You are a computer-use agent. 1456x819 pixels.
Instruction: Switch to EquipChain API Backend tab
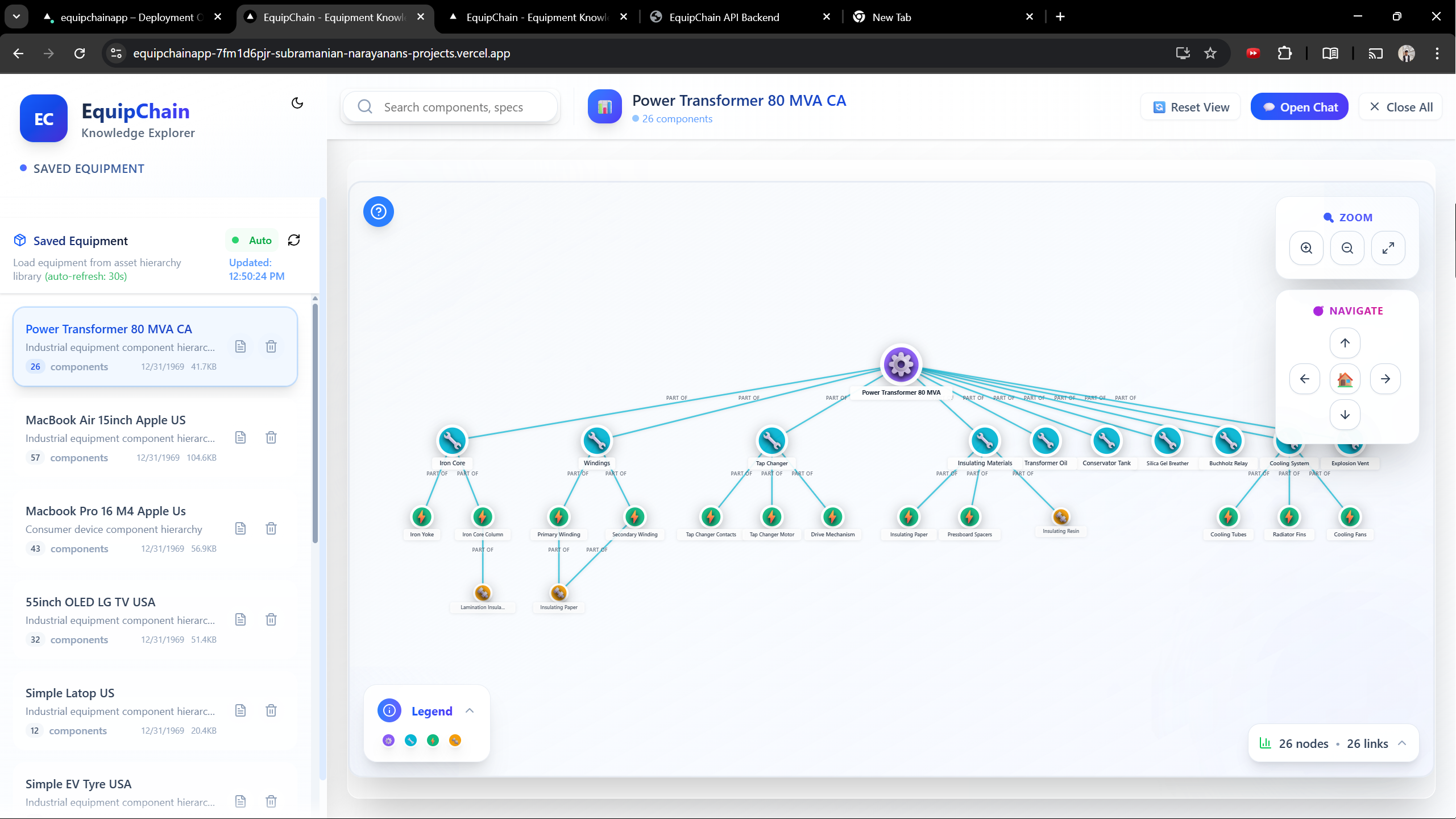[x=724, y=17]
